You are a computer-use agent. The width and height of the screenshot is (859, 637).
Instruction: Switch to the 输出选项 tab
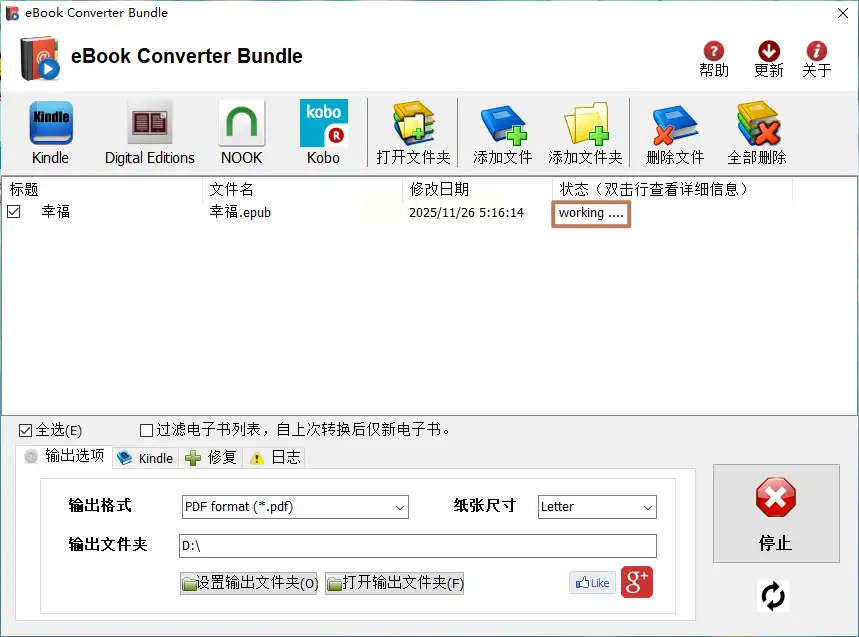(64, 456)
